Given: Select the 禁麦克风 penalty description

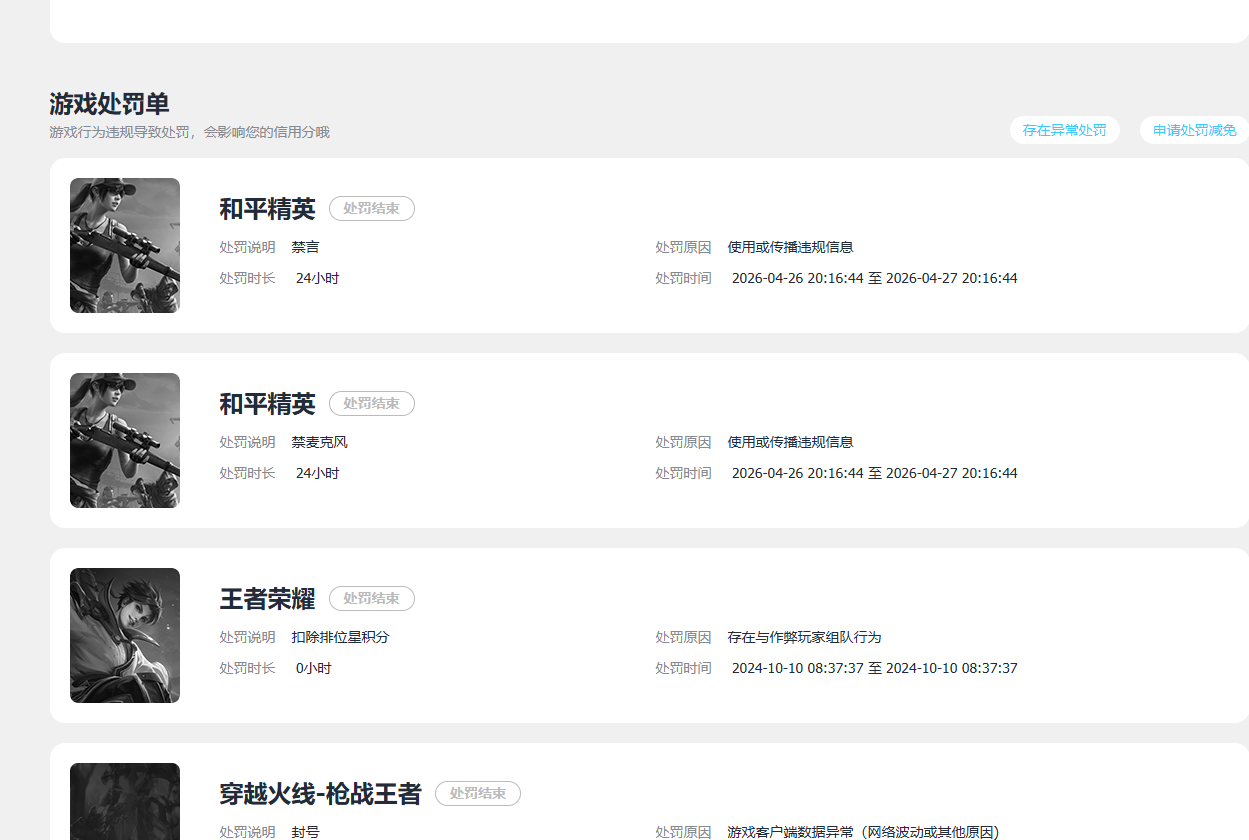Looking at the screenshot, I should [x=320, y=442].
